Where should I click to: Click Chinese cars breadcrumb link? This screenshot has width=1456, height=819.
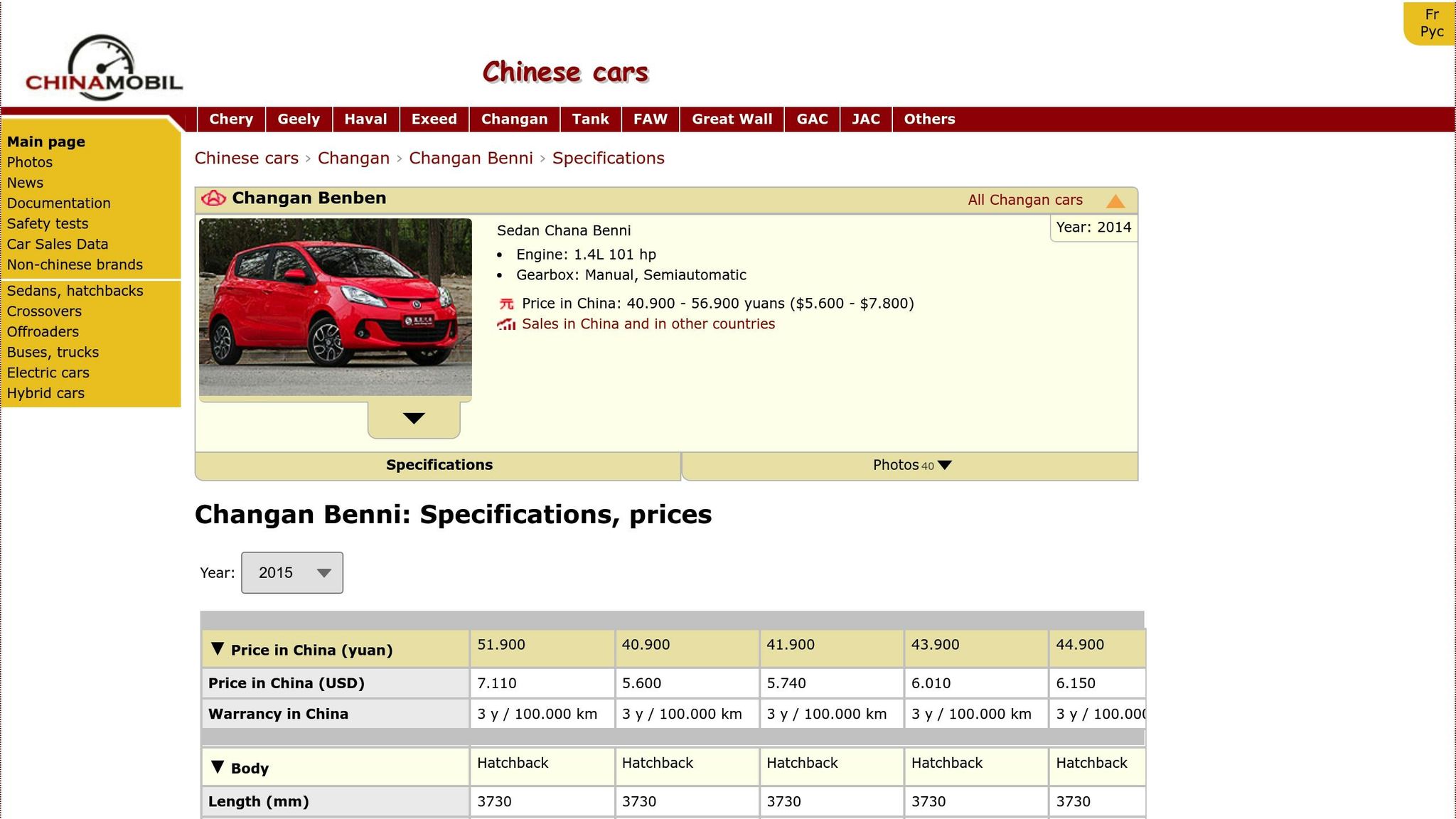click(x=247, y=159)
